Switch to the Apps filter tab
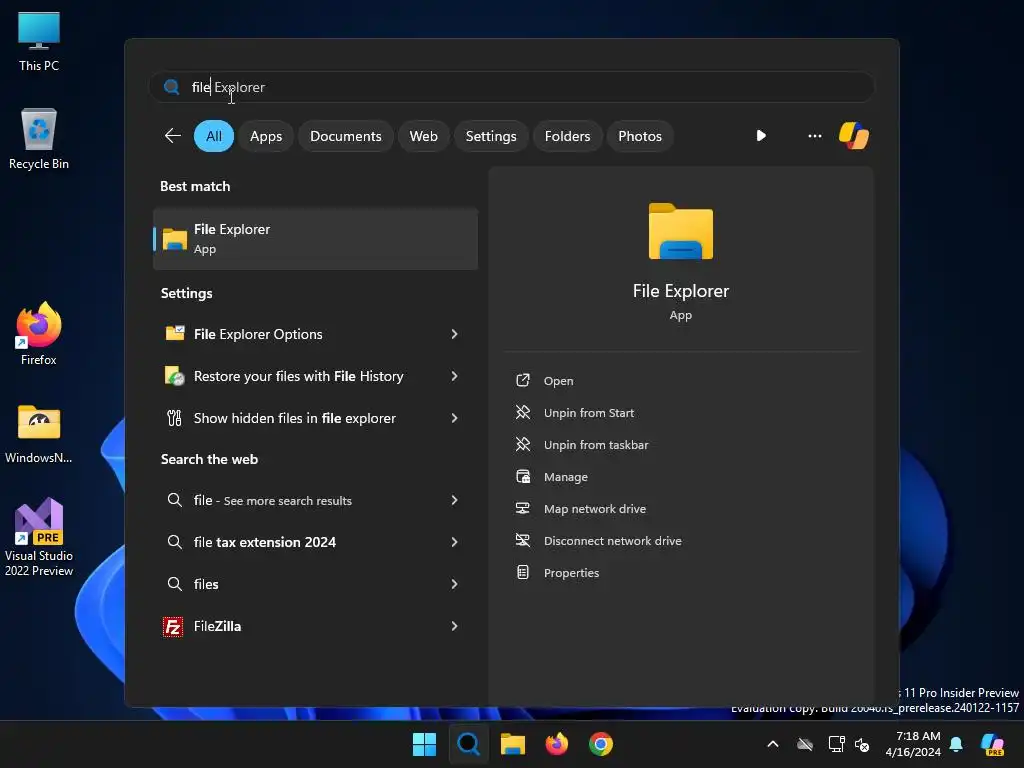This screenshot has width=1024, height=768. pyautogui.click(x=266, y=136)
